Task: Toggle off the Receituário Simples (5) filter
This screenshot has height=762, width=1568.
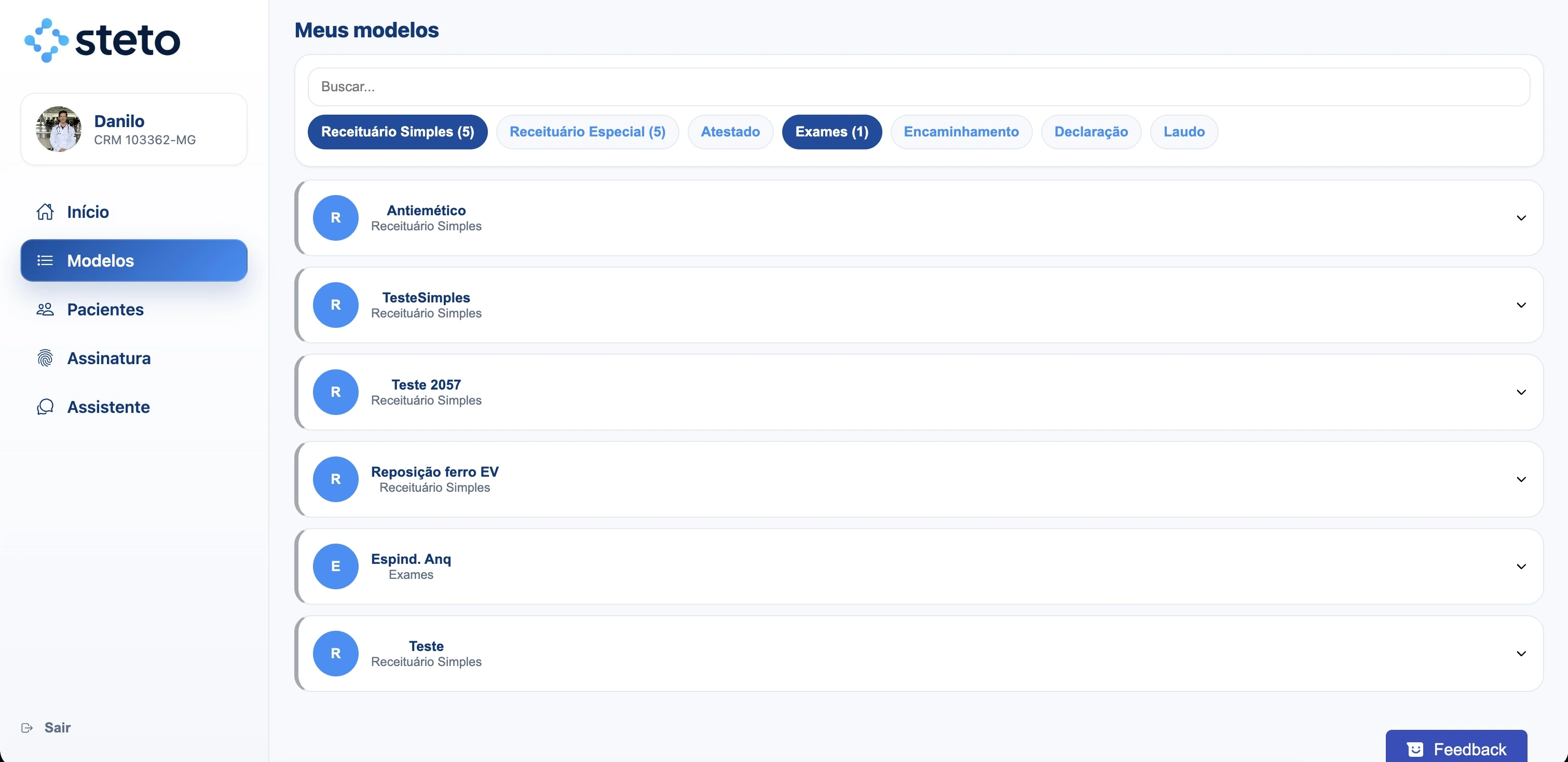Action: pos(398,132)
